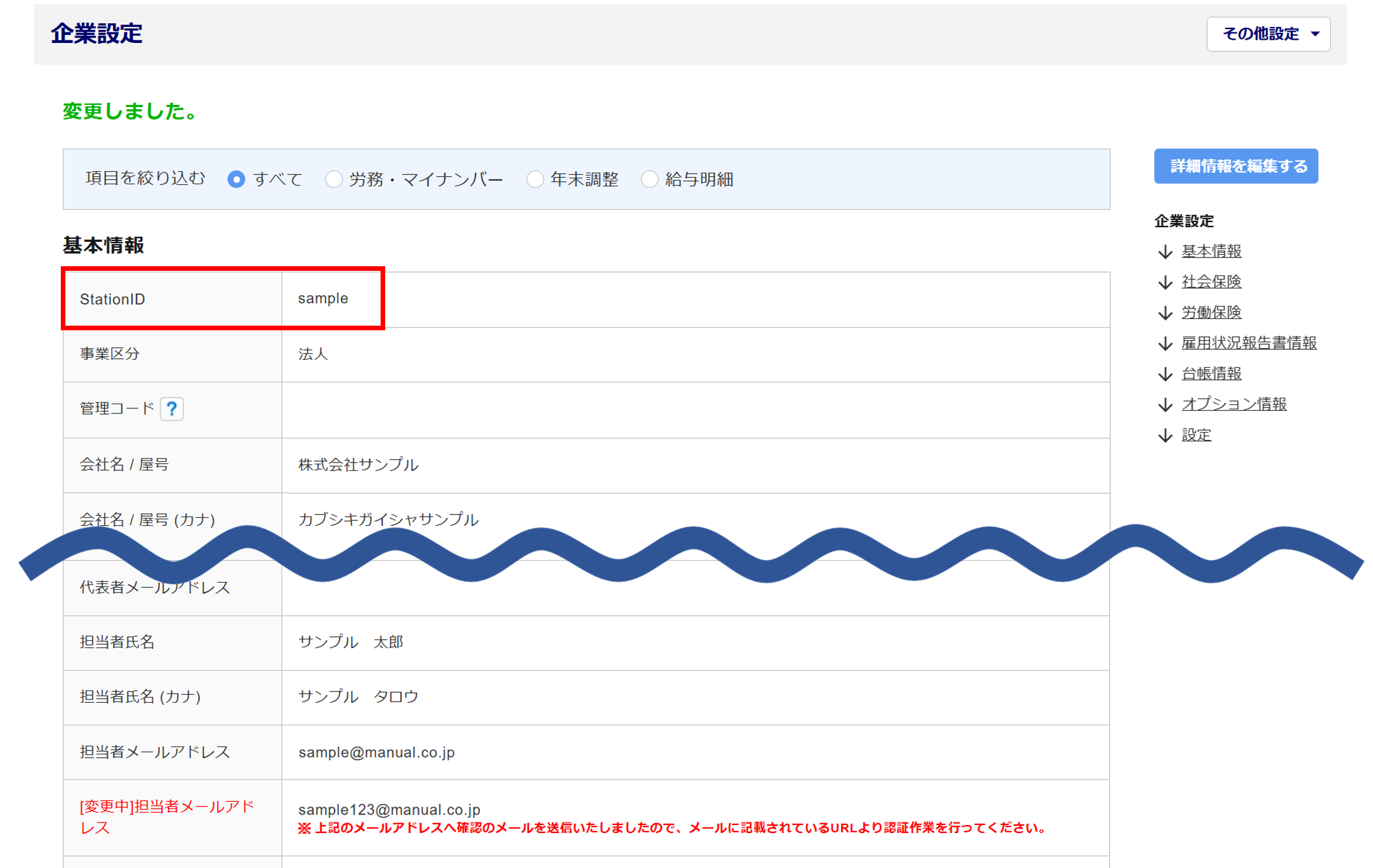Viewport: 1373px width, 868px height.
Task: Click the down arrow next to 労働保険
Action: point(1166,312)
